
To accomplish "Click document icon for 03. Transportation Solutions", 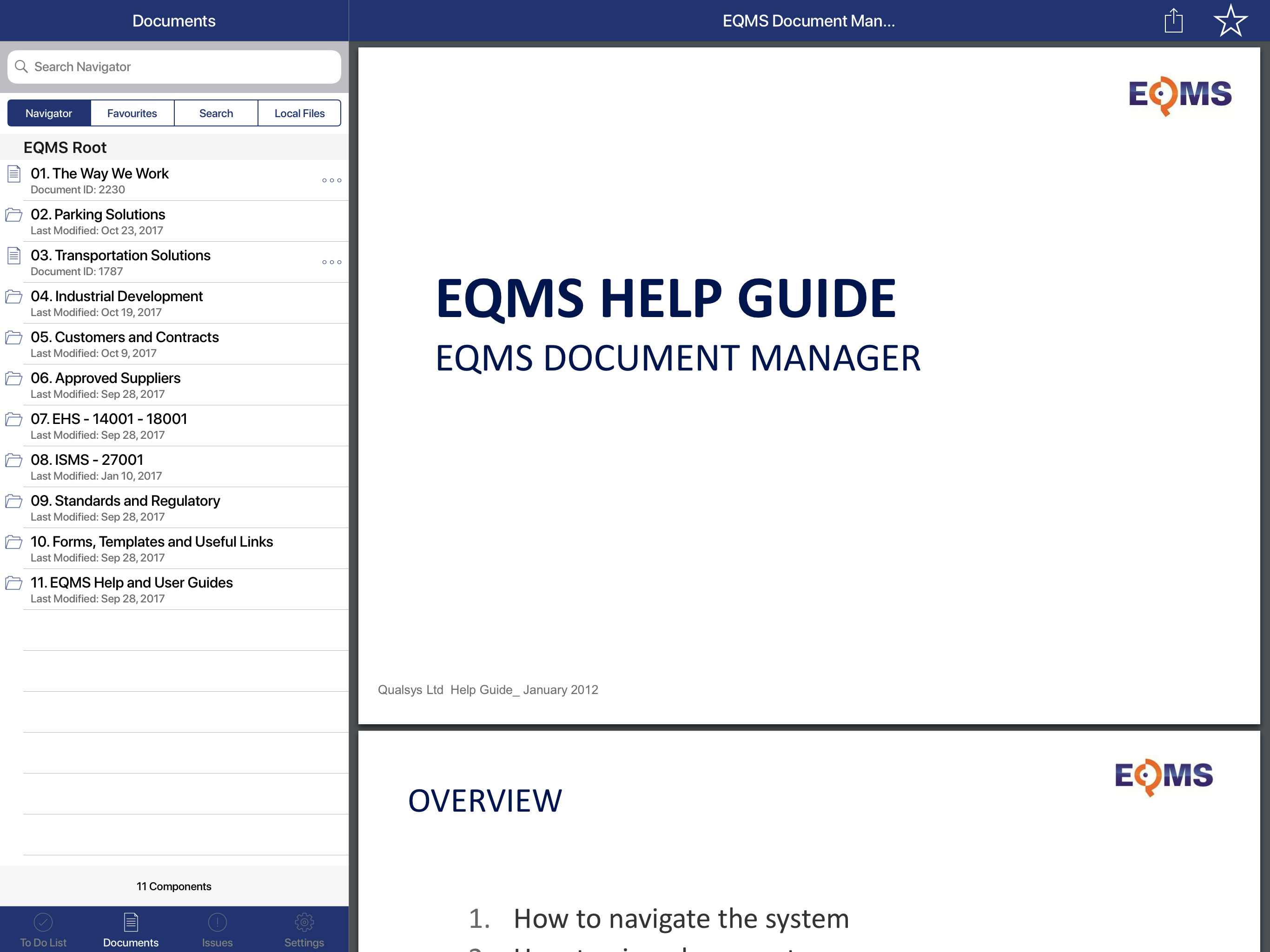I will click(14, 256).
